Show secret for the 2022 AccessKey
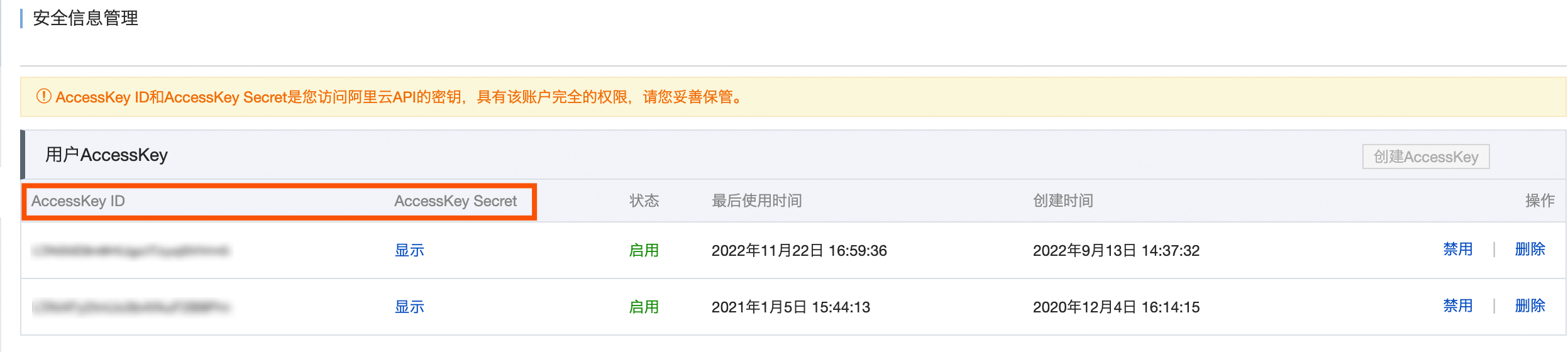The image size is (1568, 352). tap(409, 250)
